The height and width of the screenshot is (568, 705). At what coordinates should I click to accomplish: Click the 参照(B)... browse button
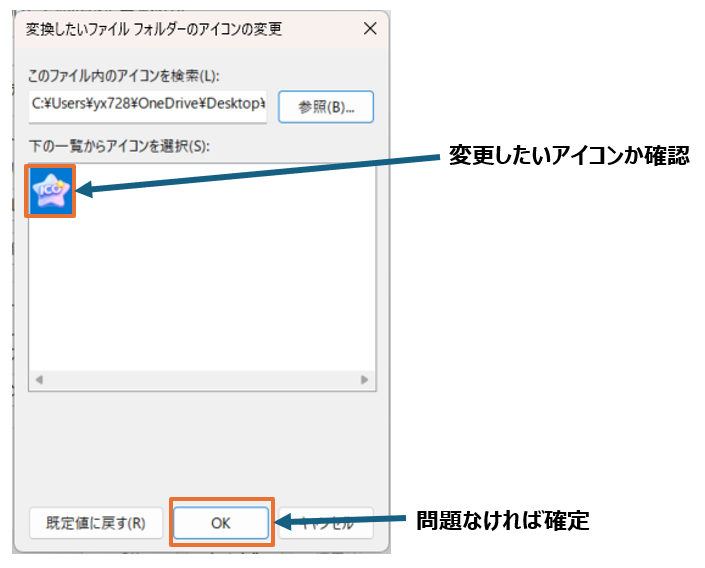pos(326,106)
